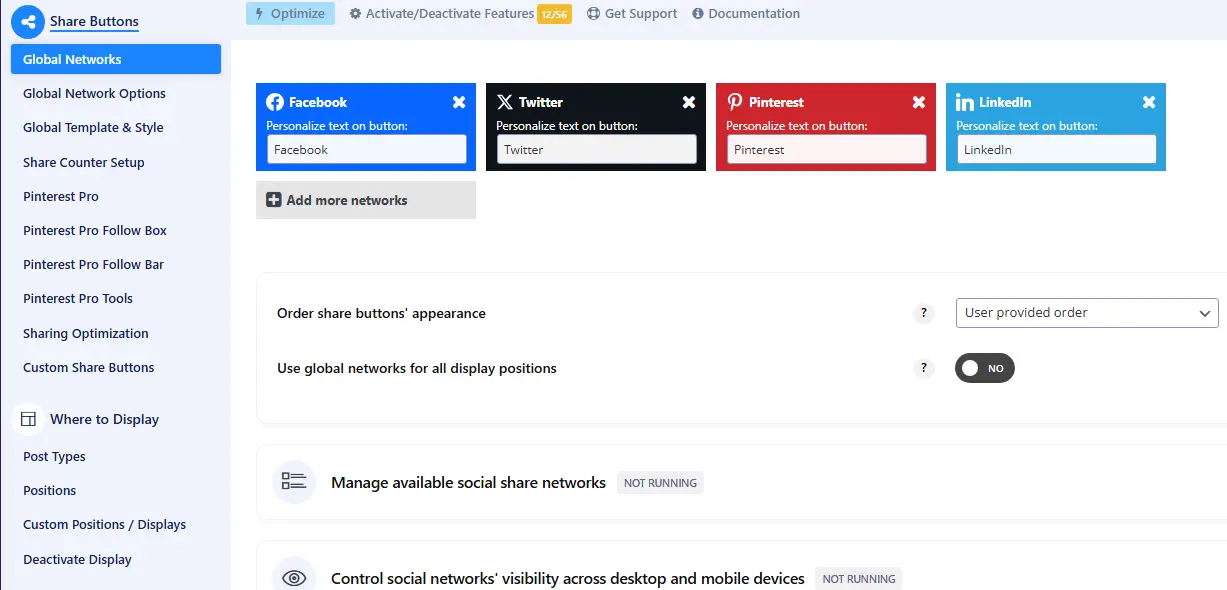The width and height of the screenshot is (1227, 590).
Task: Click Add more networks button
Action: 366,200
